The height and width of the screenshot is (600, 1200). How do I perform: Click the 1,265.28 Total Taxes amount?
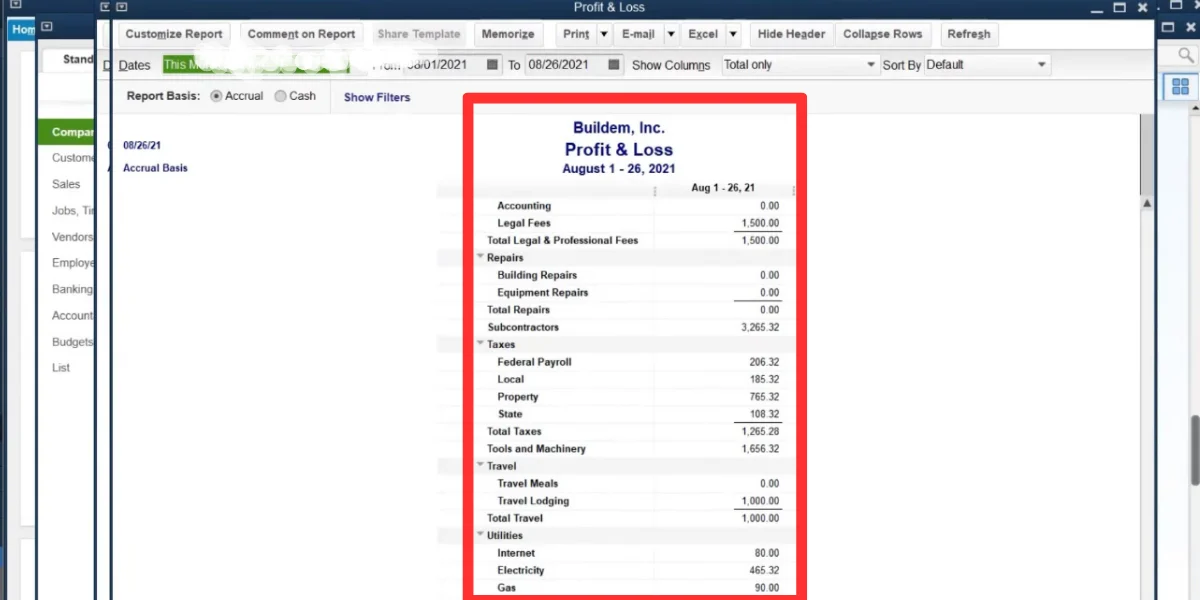pos(760,431)
